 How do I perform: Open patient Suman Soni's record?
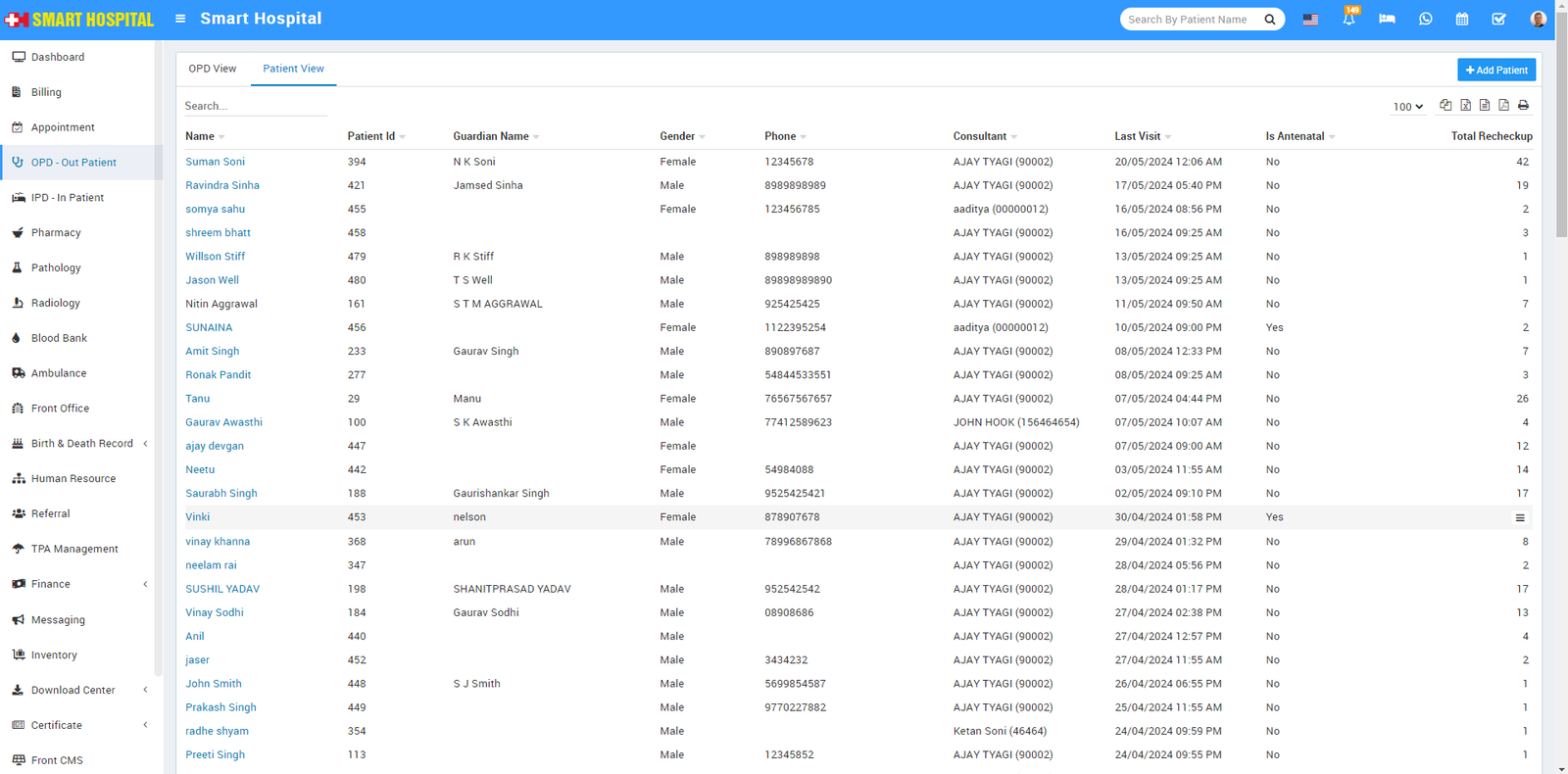tap(216, 162)
